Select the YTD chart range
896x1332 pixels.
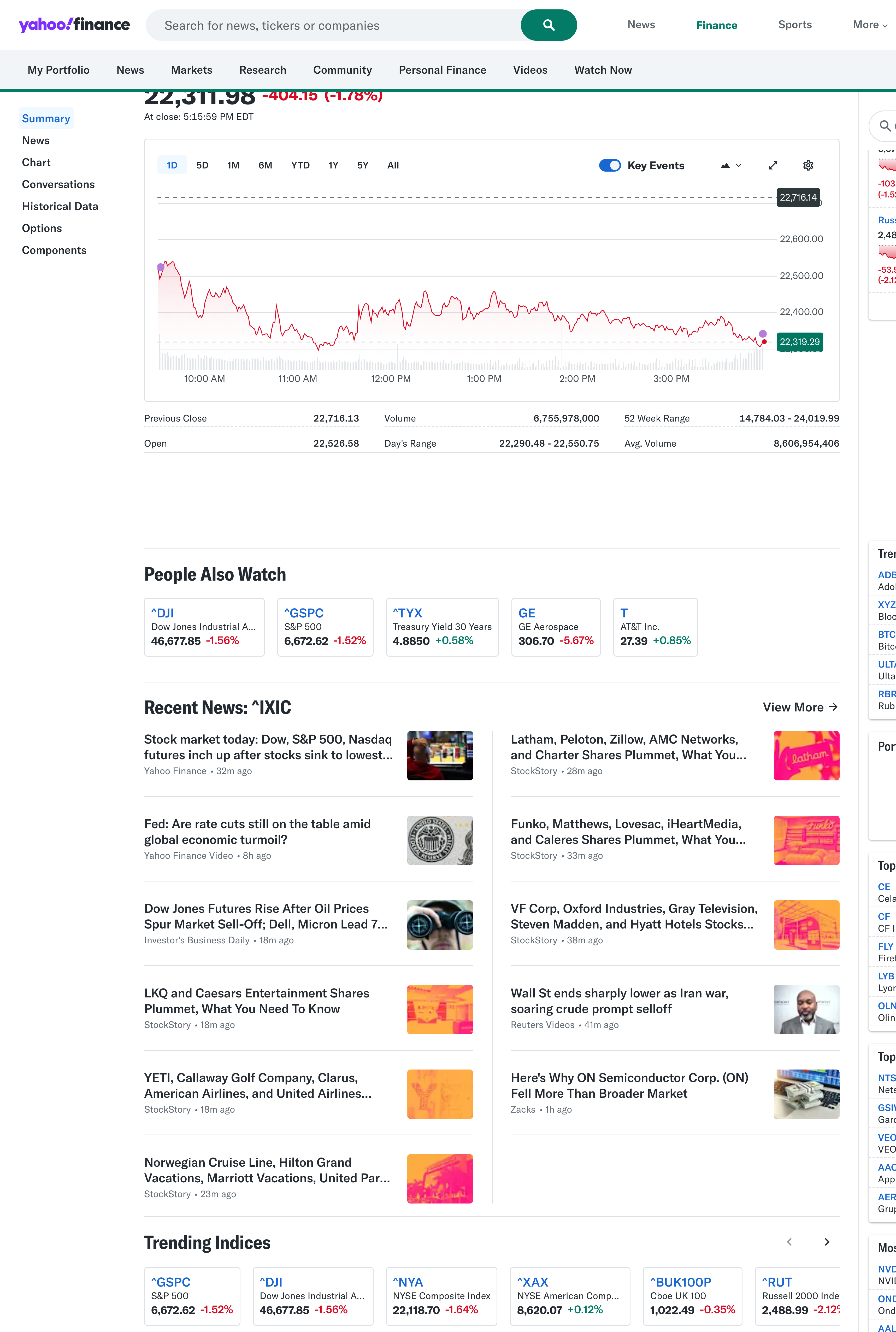point(300,165)
